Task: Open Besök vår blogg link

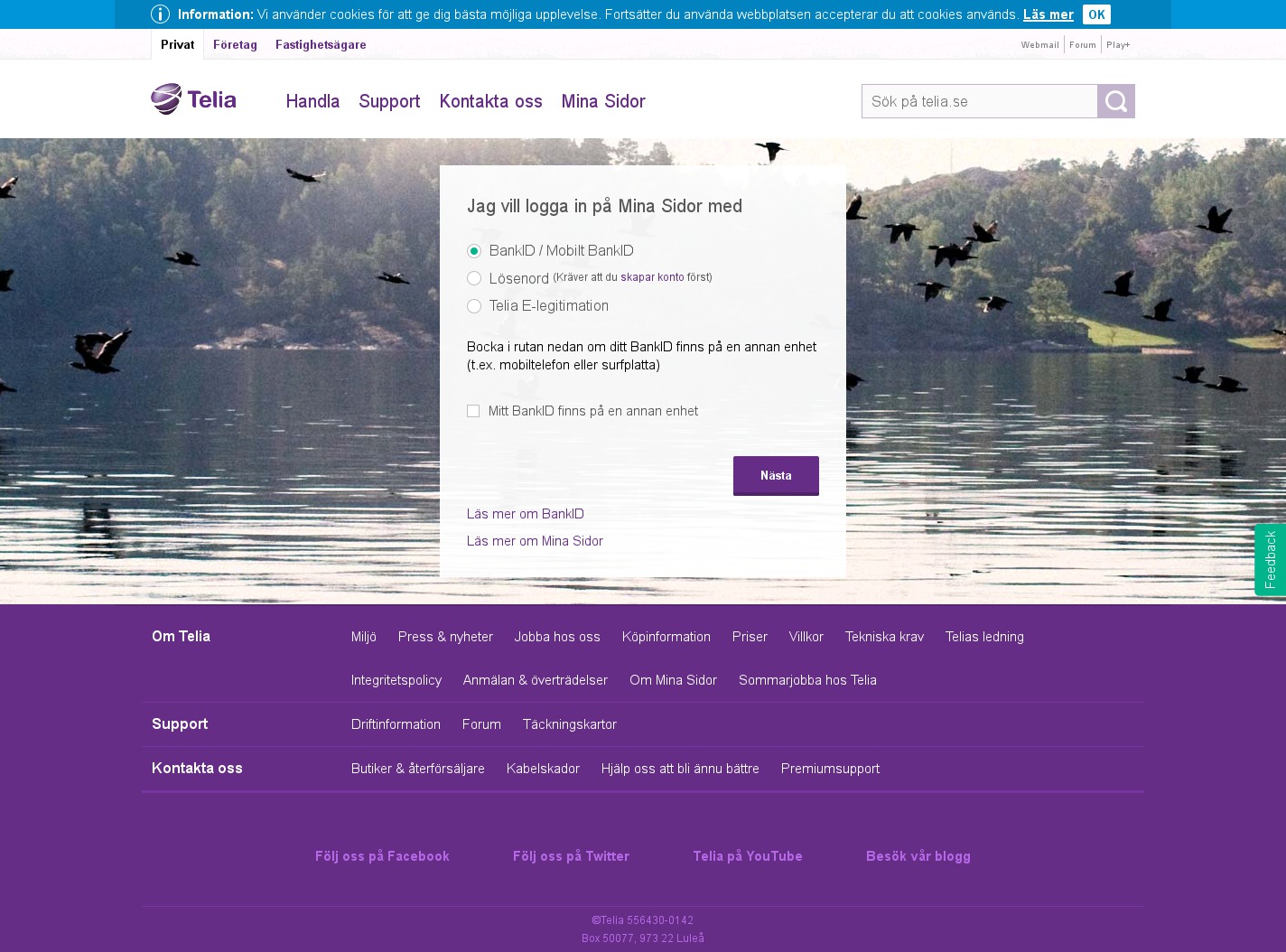Action: pyautogui.click(x=918, y=856)
